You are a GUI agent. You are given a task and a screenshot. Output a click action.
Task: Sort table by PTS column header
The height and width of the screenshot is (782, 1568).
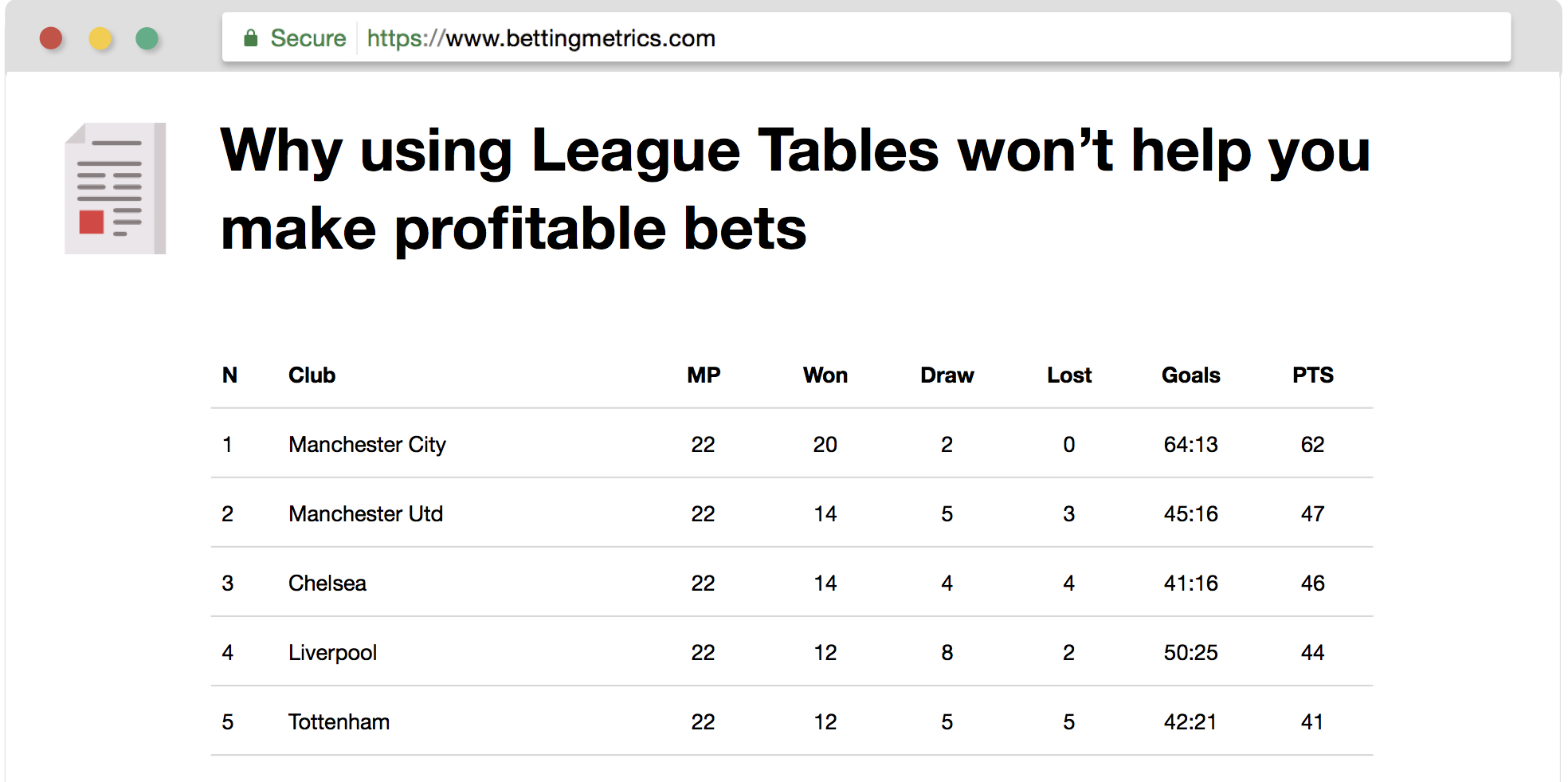pos(1312,375)
